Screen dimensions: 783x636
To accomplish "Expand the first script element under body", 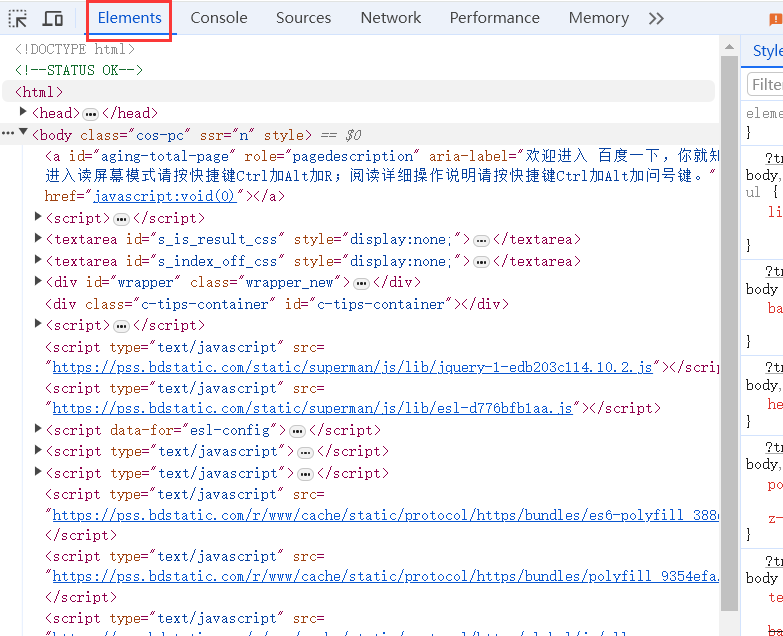I will 37,216.
